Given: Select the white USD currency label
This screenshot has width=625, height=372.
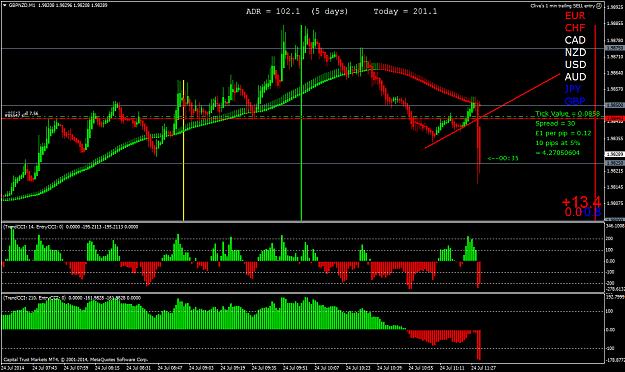Looking at the screenshot, I should tap(575, 65).
